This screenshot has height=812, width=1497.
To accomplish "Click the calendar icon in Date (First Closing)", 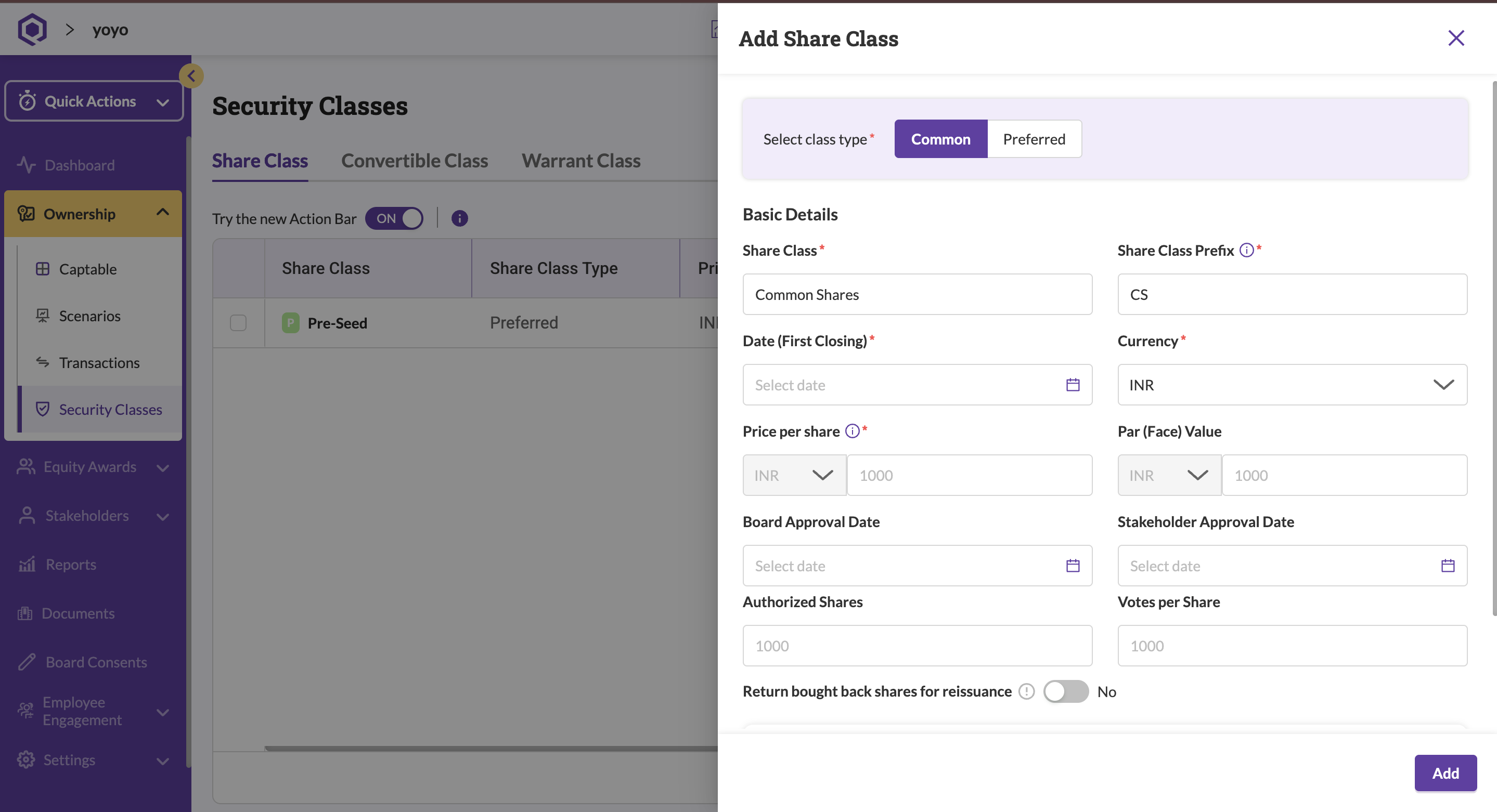I will click(x=1072, y=385).
